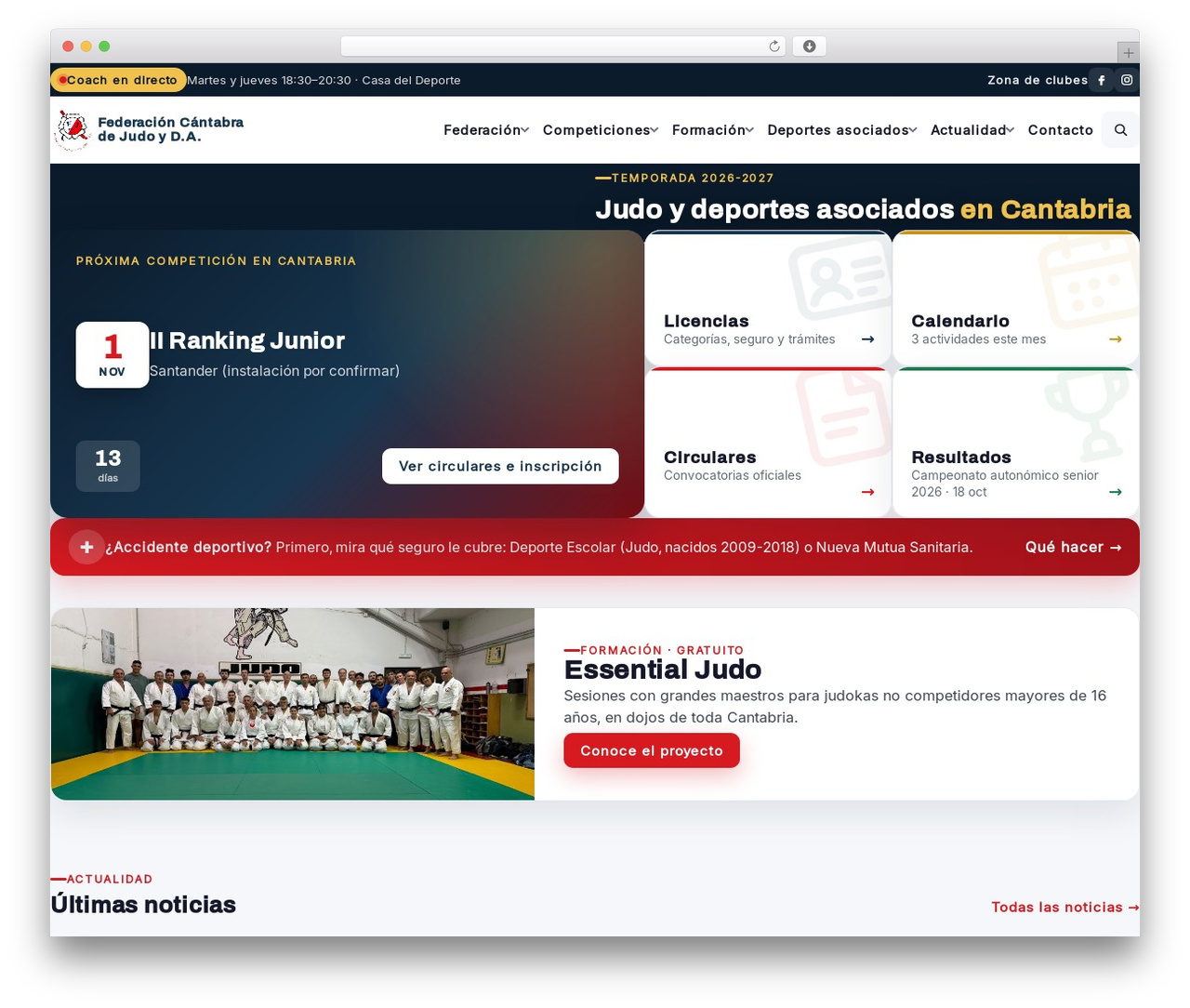This screenshot has height=1008, width=1190.
Task: Expand the Actualidad menu
Action: point(972,130)
